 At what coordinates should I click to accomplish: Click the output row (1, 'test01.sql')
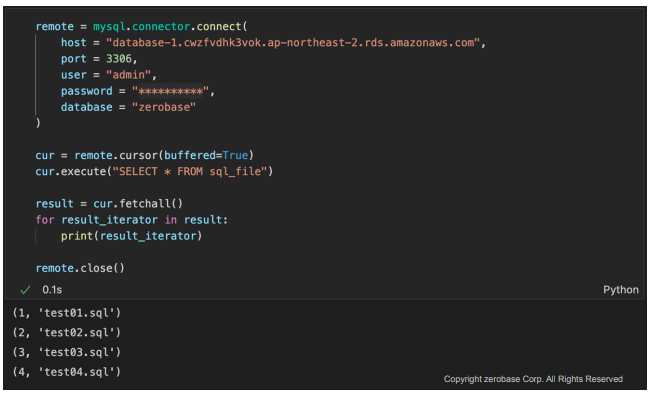point(67,313)
